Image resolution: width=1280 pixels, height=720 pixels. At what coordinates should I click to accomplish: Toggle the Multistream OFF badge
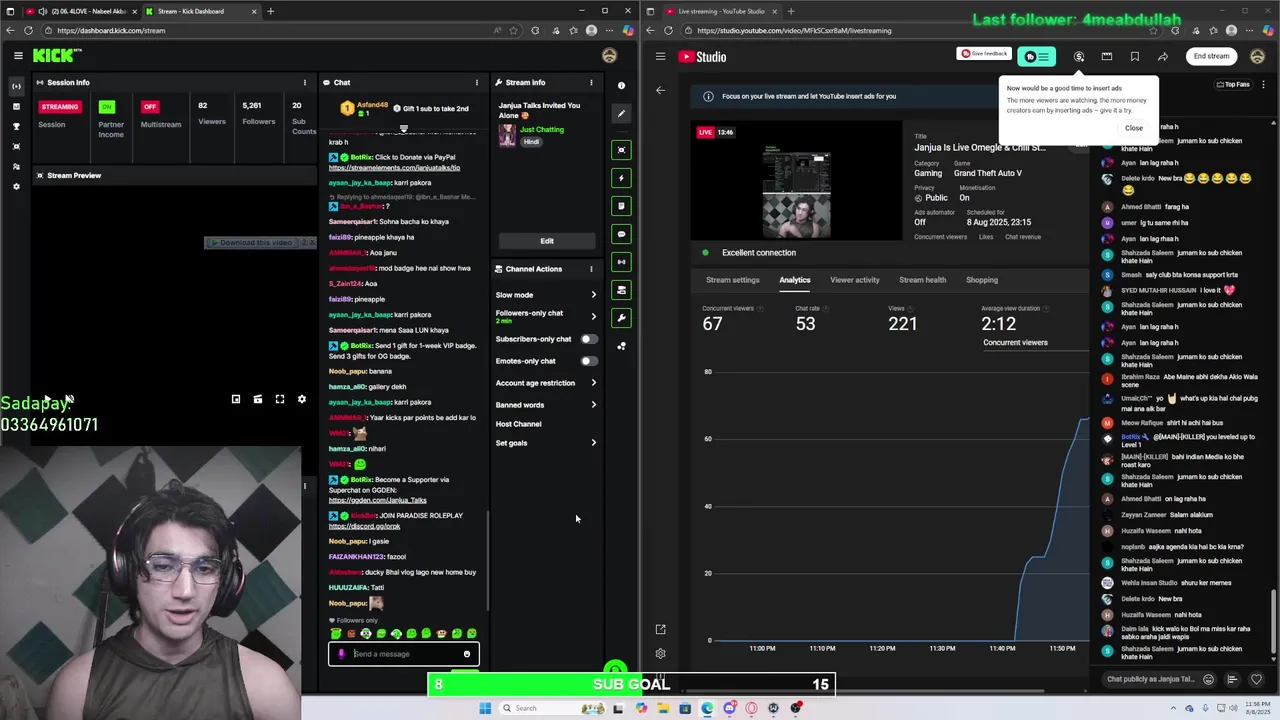click(x=150, y=106)
